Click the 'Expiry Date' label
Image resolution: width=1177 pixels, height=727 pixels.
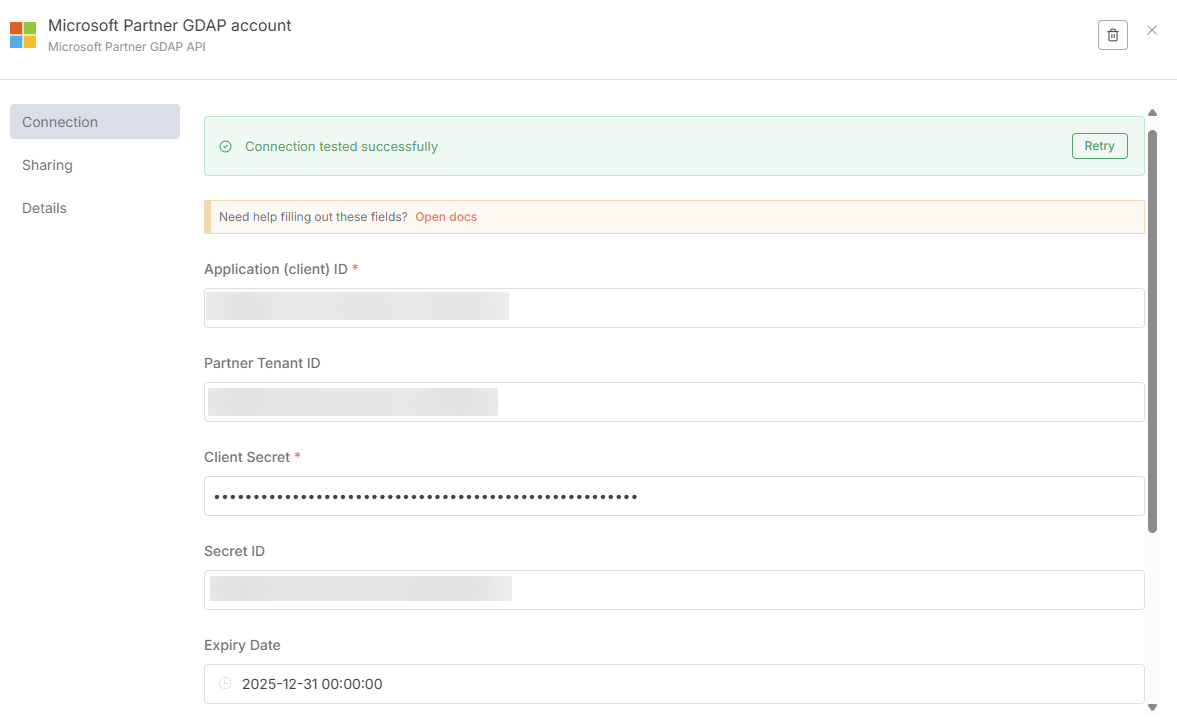242,645
